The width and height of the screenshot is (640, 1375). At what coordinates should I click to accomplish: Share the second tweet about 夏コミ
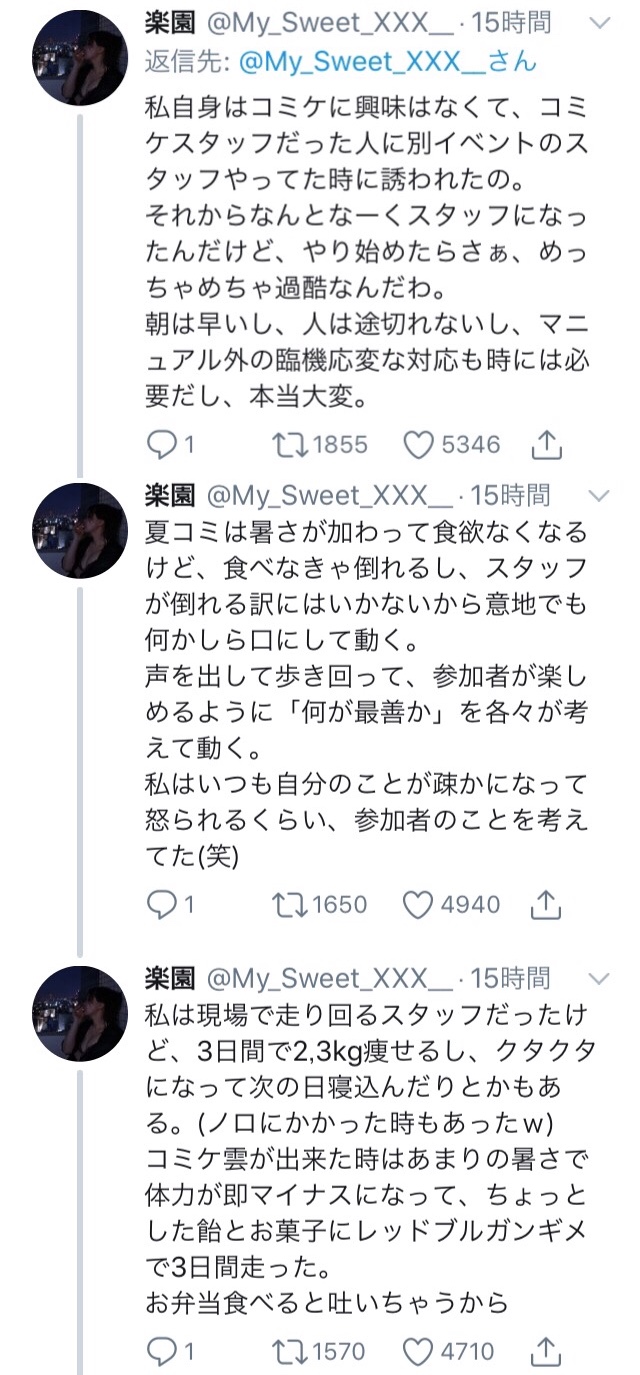[x=546, y=905]
